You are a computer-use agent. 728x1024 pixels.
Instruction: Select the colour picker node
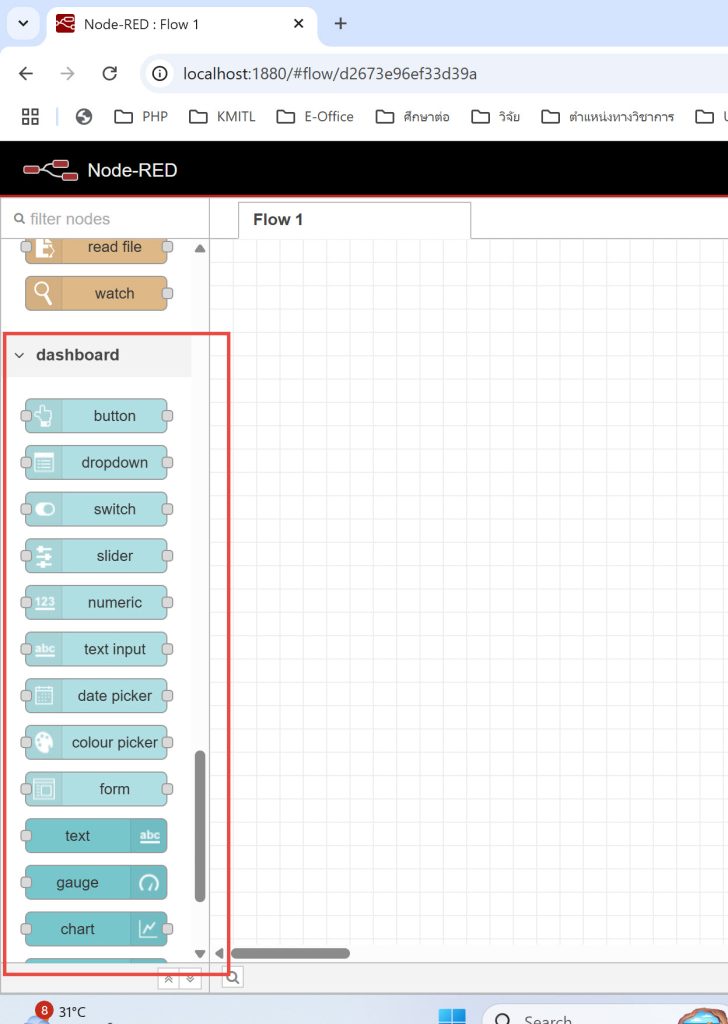[x=96, y=743]
